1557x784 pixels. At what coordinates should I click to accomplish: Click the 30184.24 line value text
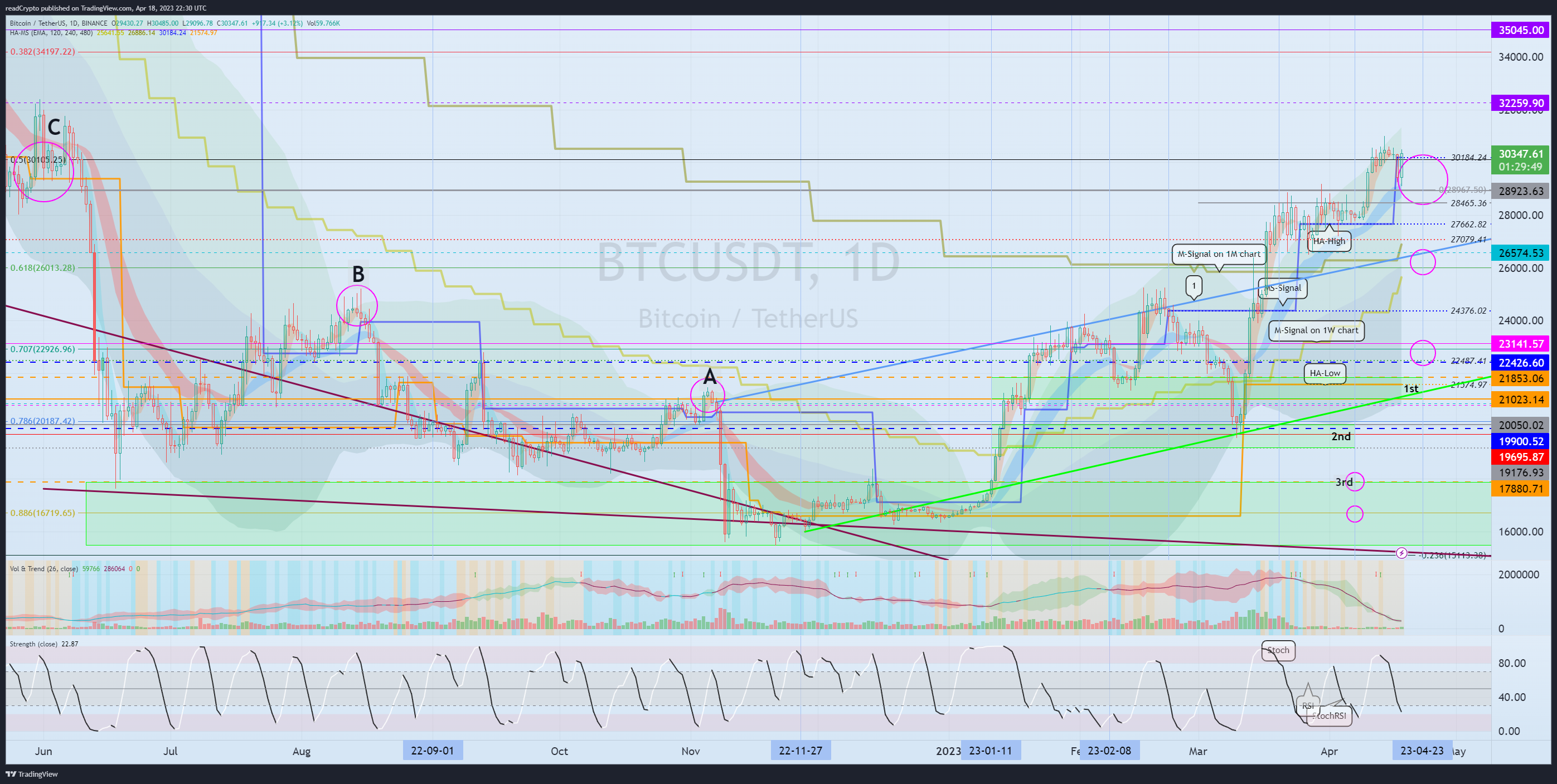1469,158
